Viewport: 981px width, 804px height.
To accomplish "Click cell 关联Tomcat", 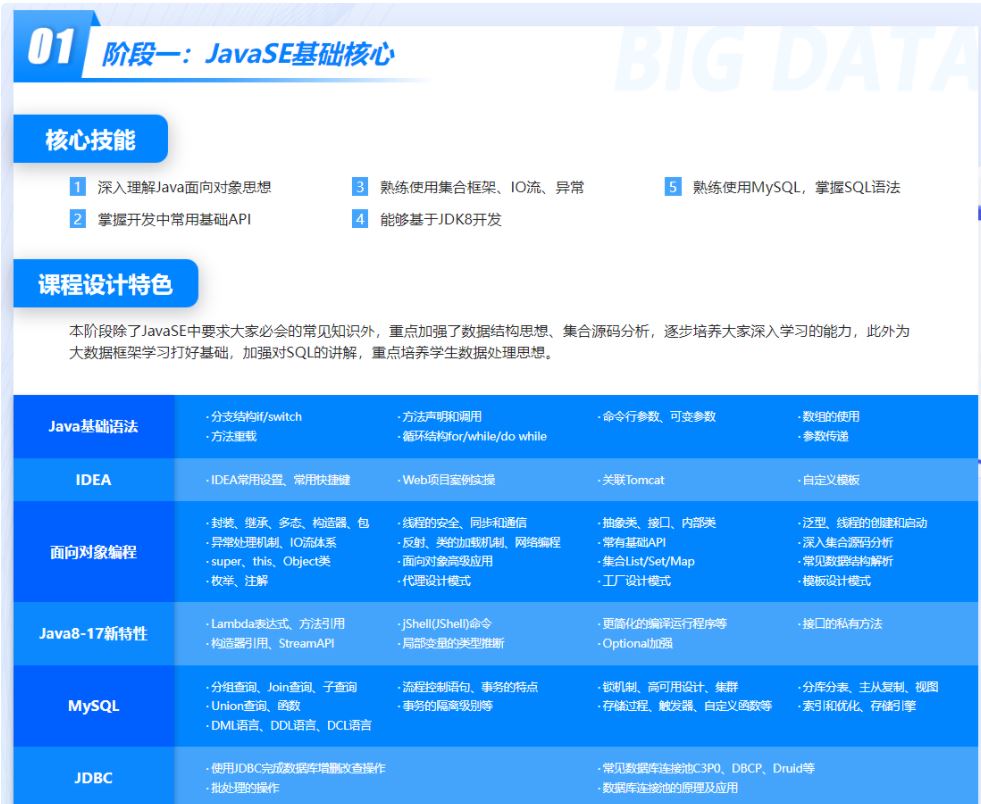I will tap(631, 480).
